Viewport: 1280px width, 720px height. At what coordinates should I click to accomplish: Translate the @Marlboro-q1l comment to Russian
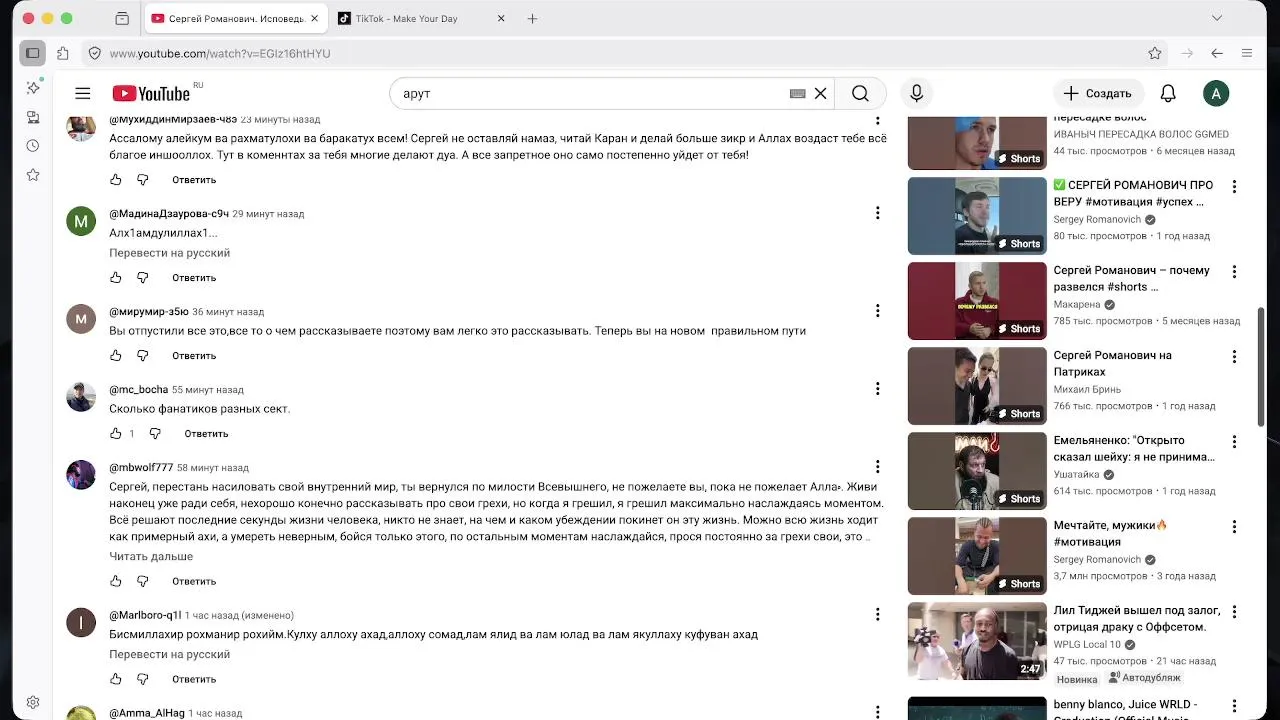(x=170, y=654)
